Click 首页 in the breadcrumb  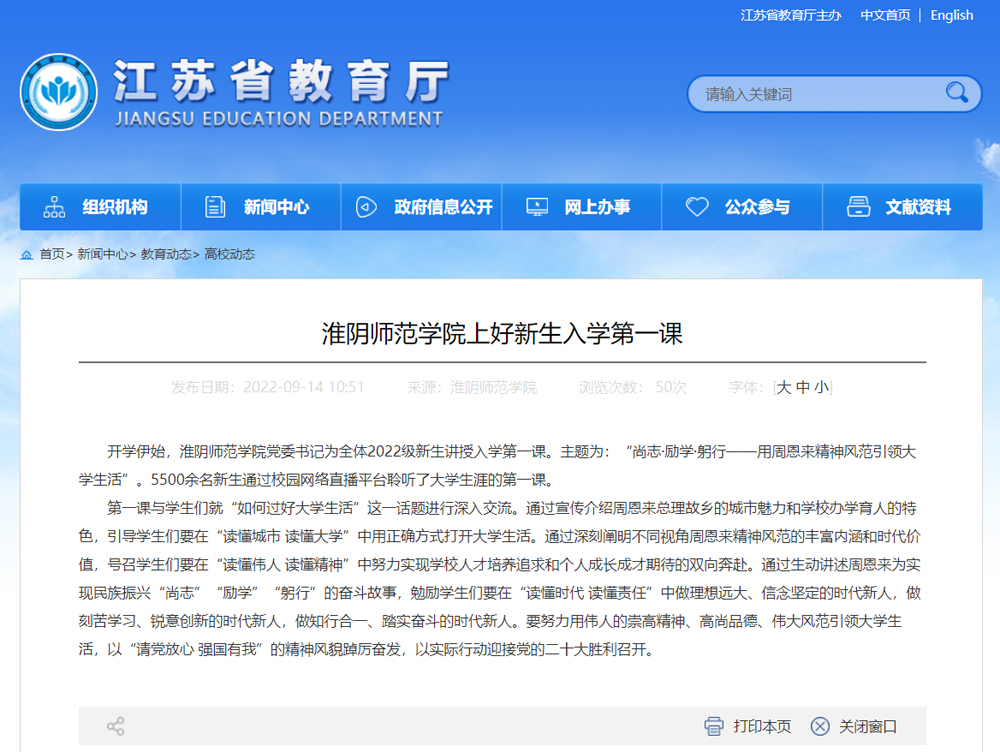pyautogui.click(x=52, y=254)
